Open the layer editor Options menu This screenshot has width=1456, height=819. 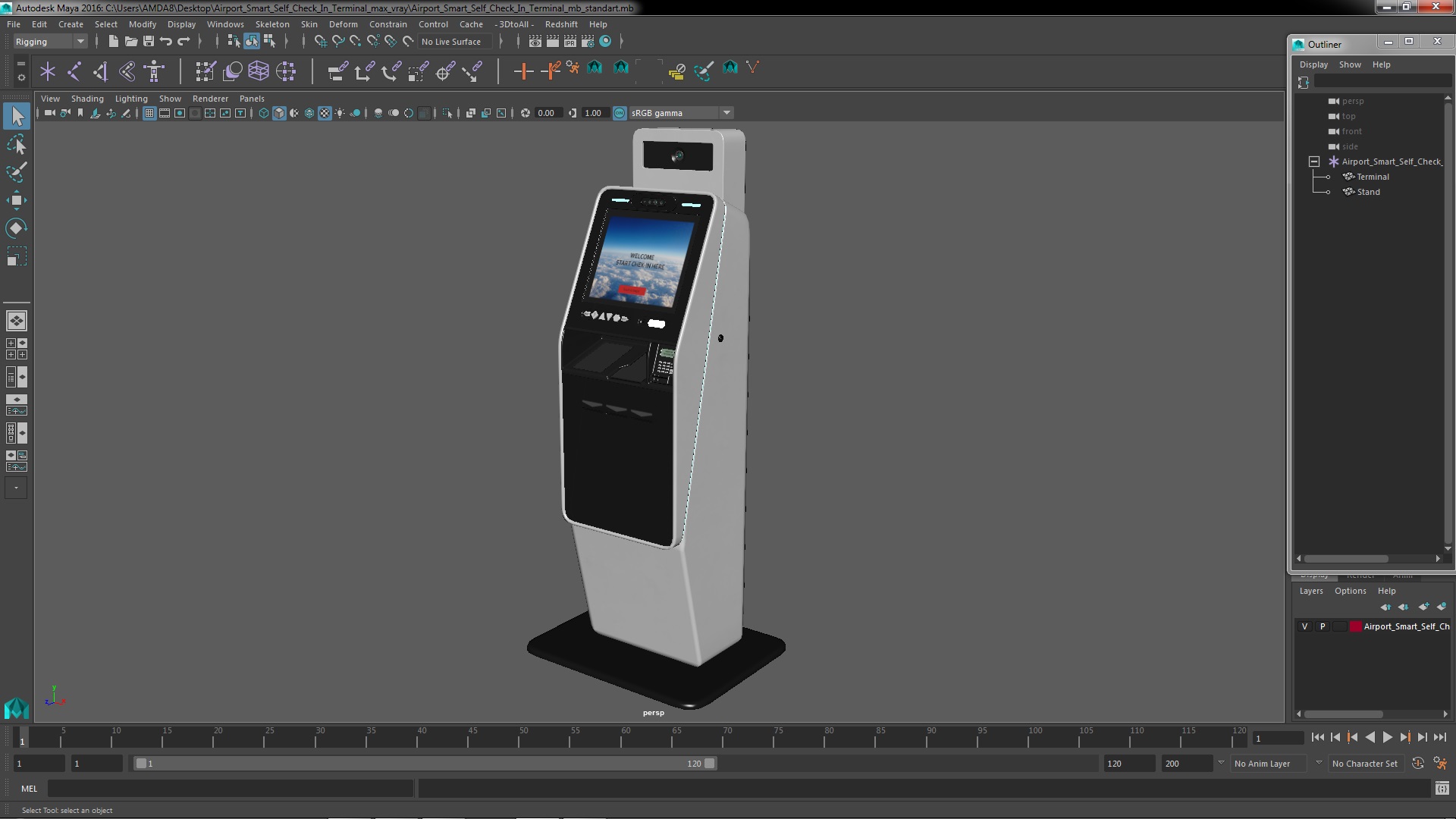point(1350,591)
